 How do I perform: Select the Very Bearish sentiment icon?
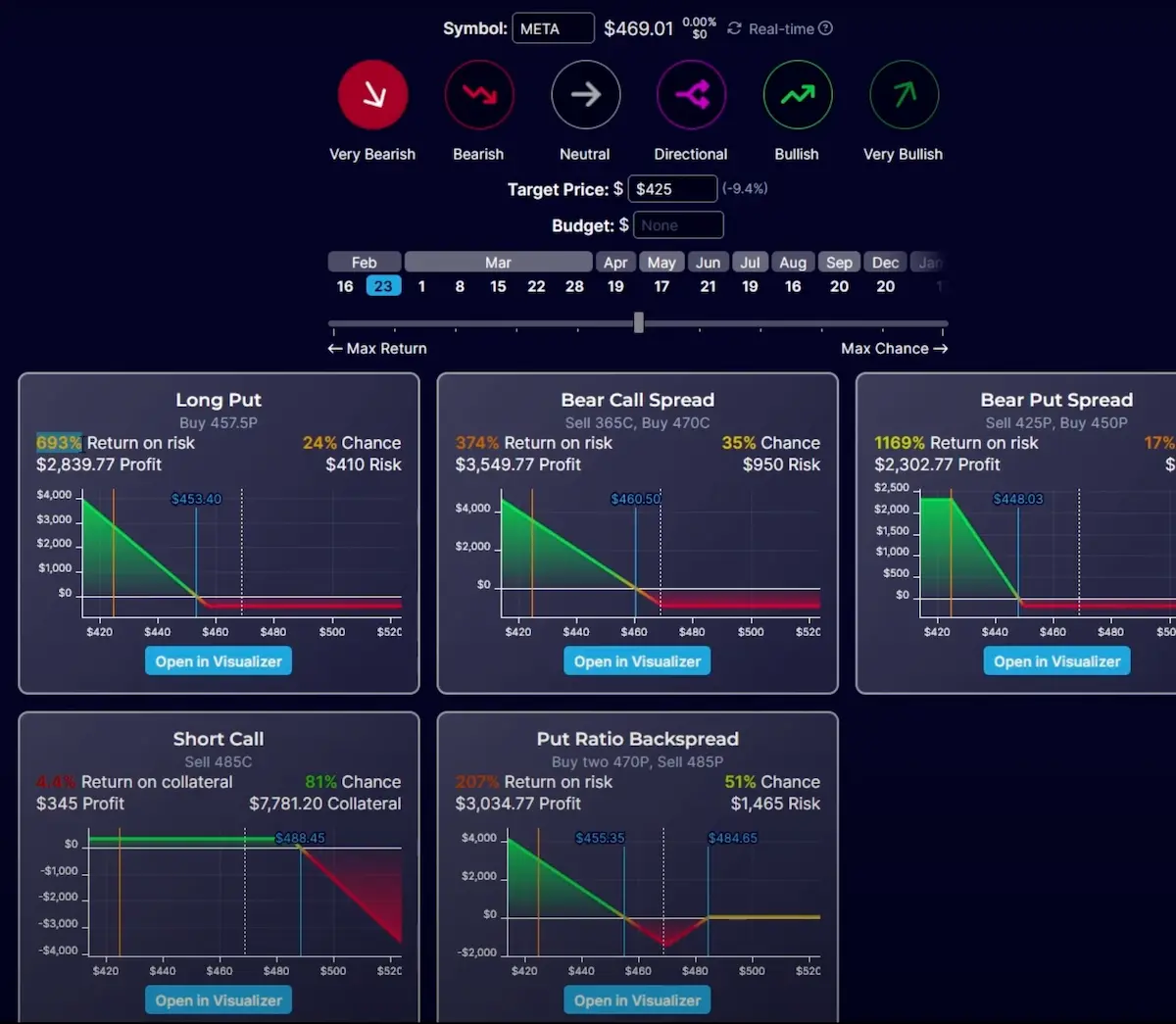(x=372, y=95)
